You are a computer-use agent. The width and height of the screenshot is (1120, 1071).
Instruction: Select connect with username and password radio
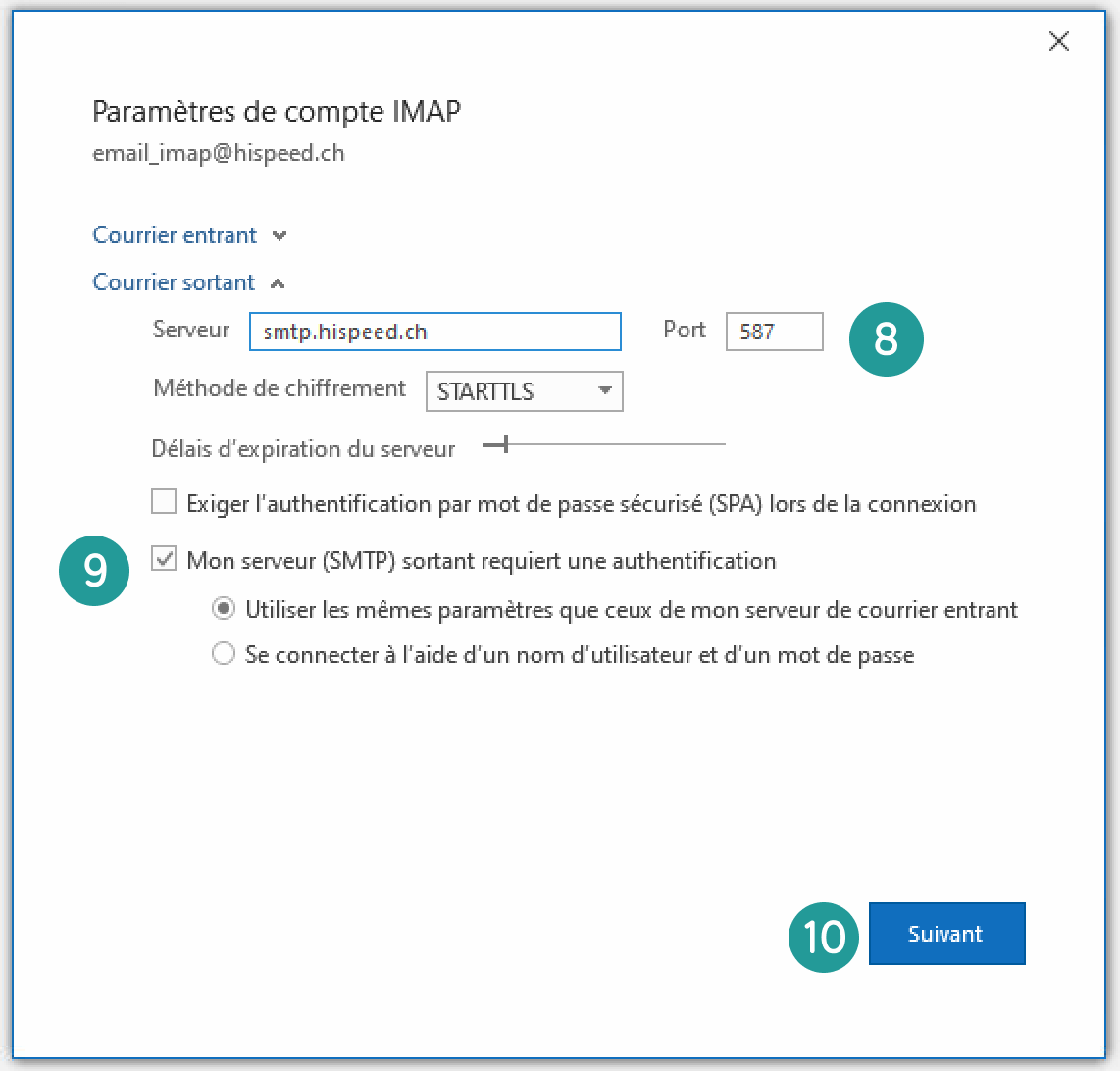click(224, 654)
